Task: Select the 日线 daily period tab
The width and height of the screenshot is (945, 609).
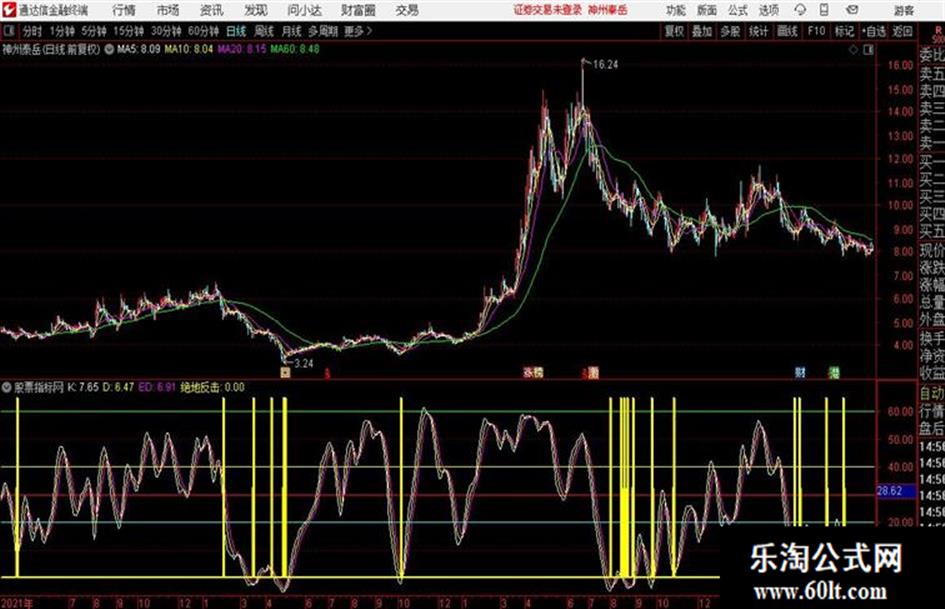Action: click(236, 31)
